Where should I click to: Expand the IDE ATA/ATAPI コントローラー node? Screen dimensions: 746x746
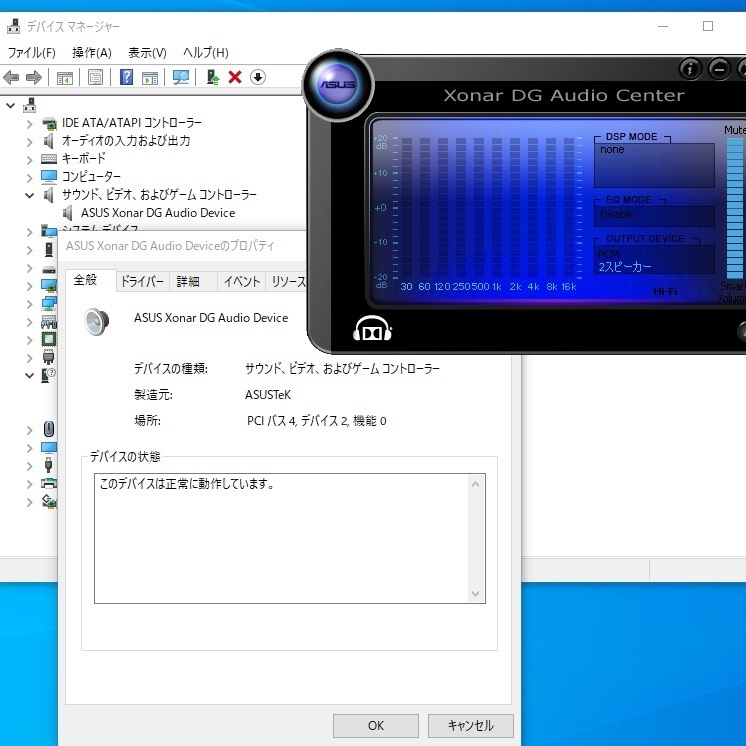click(x=29, y=124)
